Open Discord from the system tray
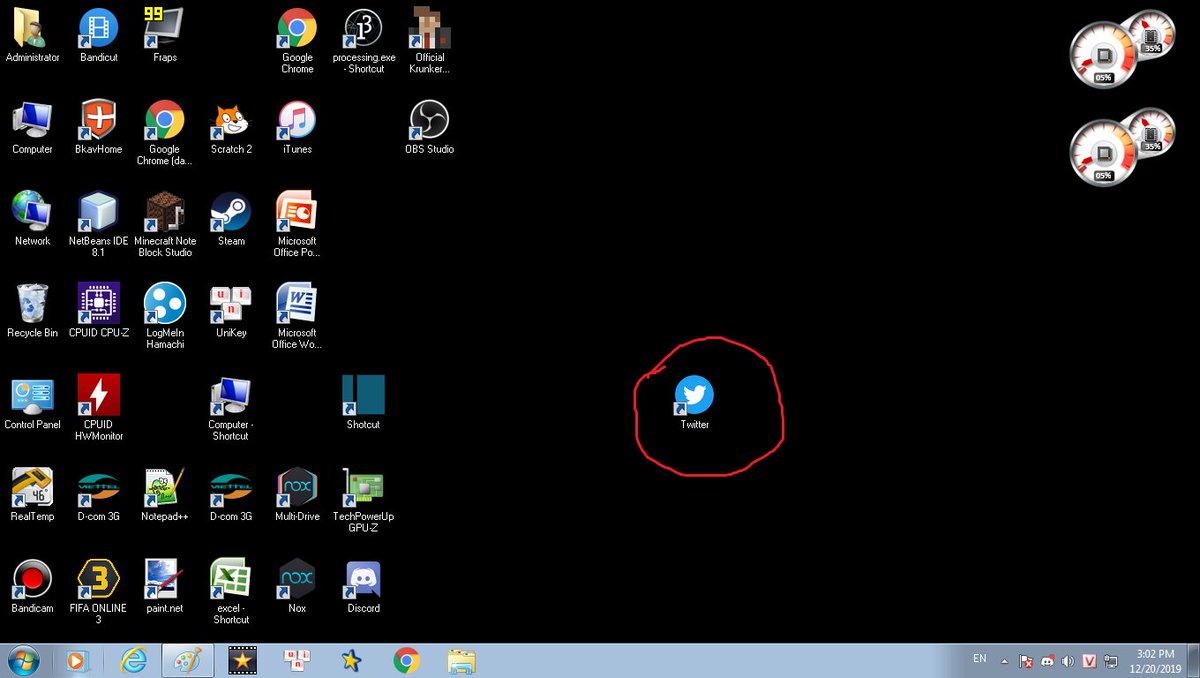 (1047, 661)
